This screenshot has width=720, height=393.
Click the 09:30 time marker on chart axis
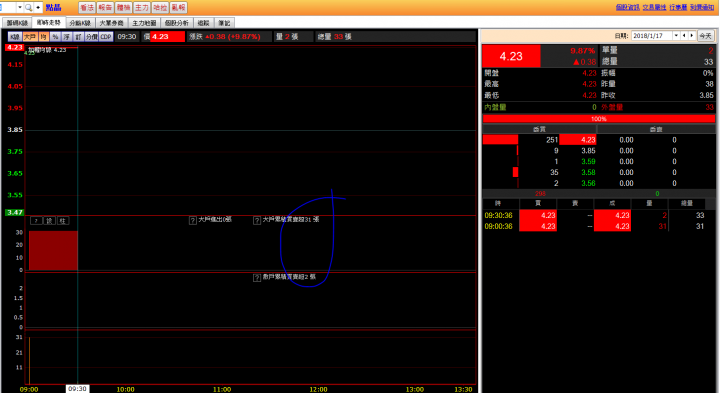[x=77, y=389]
